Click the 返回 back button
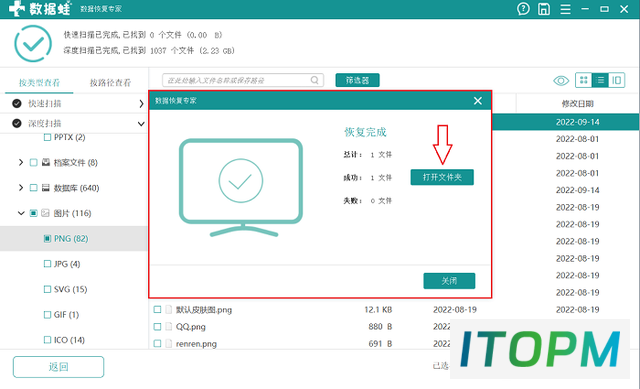The width and height of the screenshot is (640, 389). pyautogui.click(x=58, y=367)
